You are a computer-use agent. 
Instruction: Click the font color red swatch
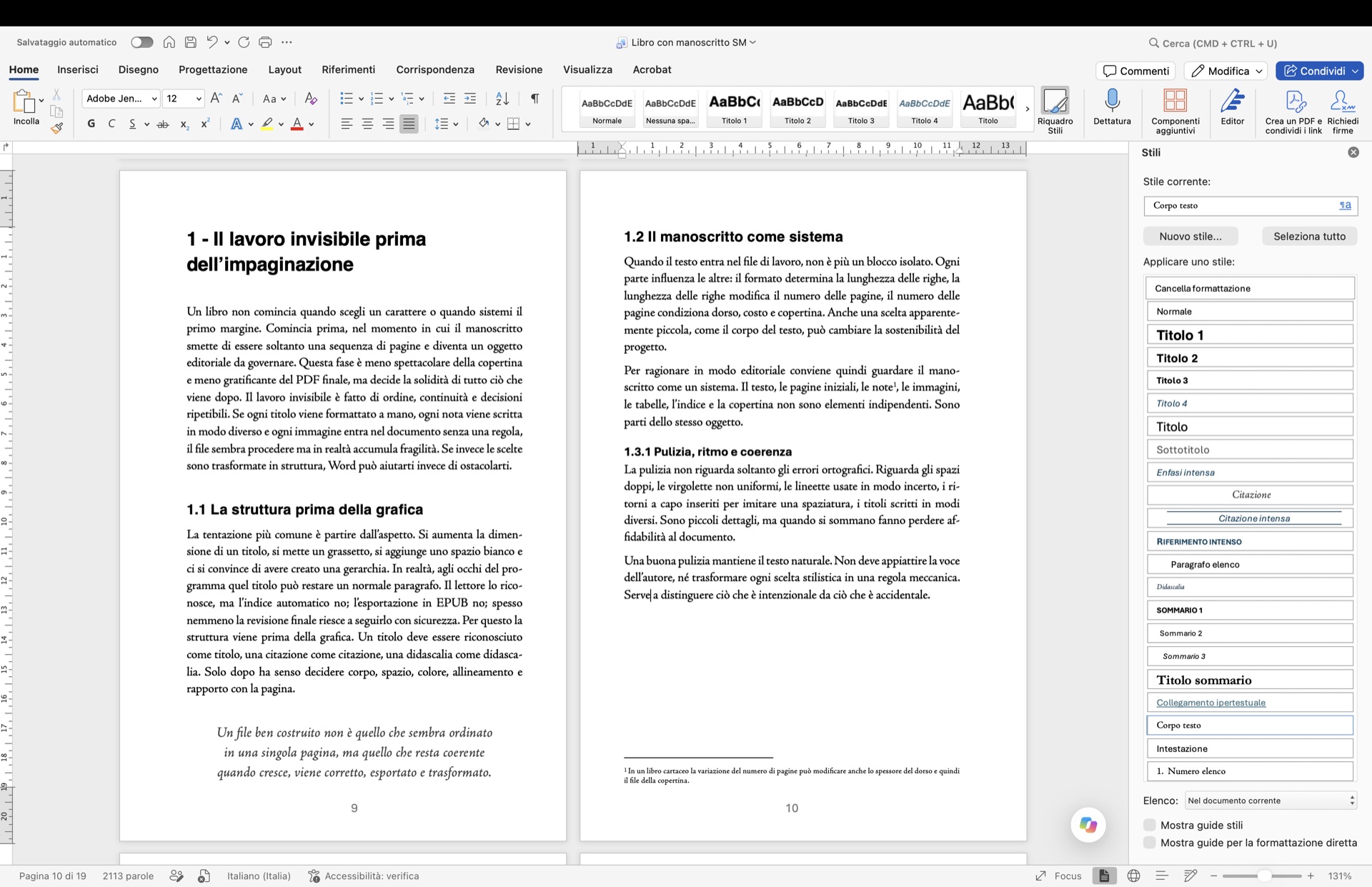[297, 124]
